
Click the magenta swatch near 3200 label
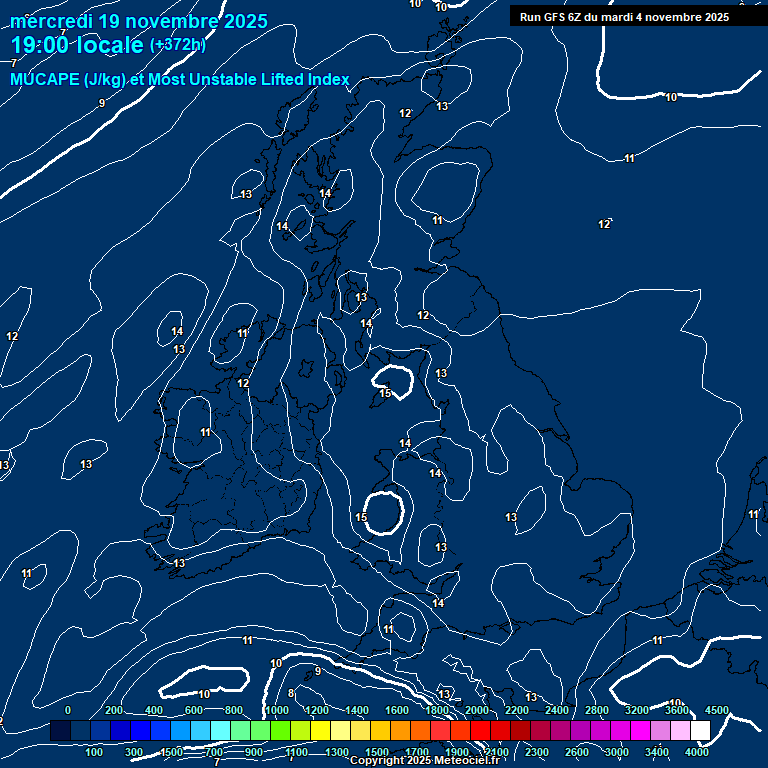pos(640,731)
